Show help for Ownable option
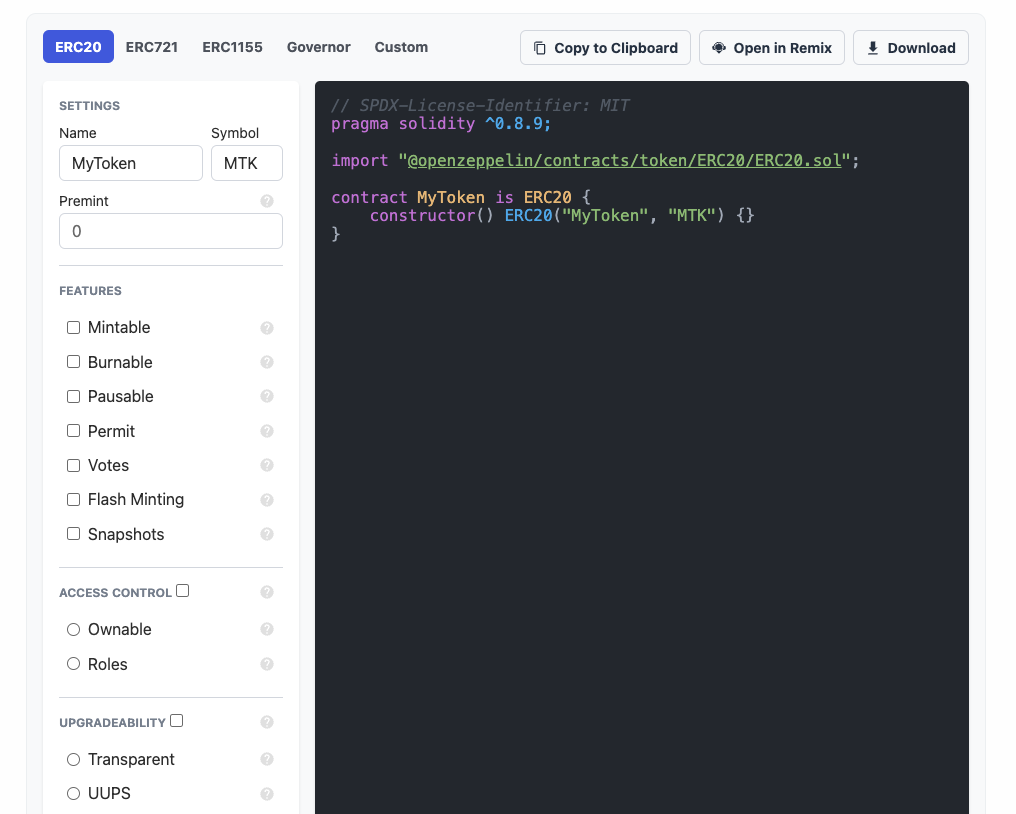The image size is (1016, 814). pos(267,629)
